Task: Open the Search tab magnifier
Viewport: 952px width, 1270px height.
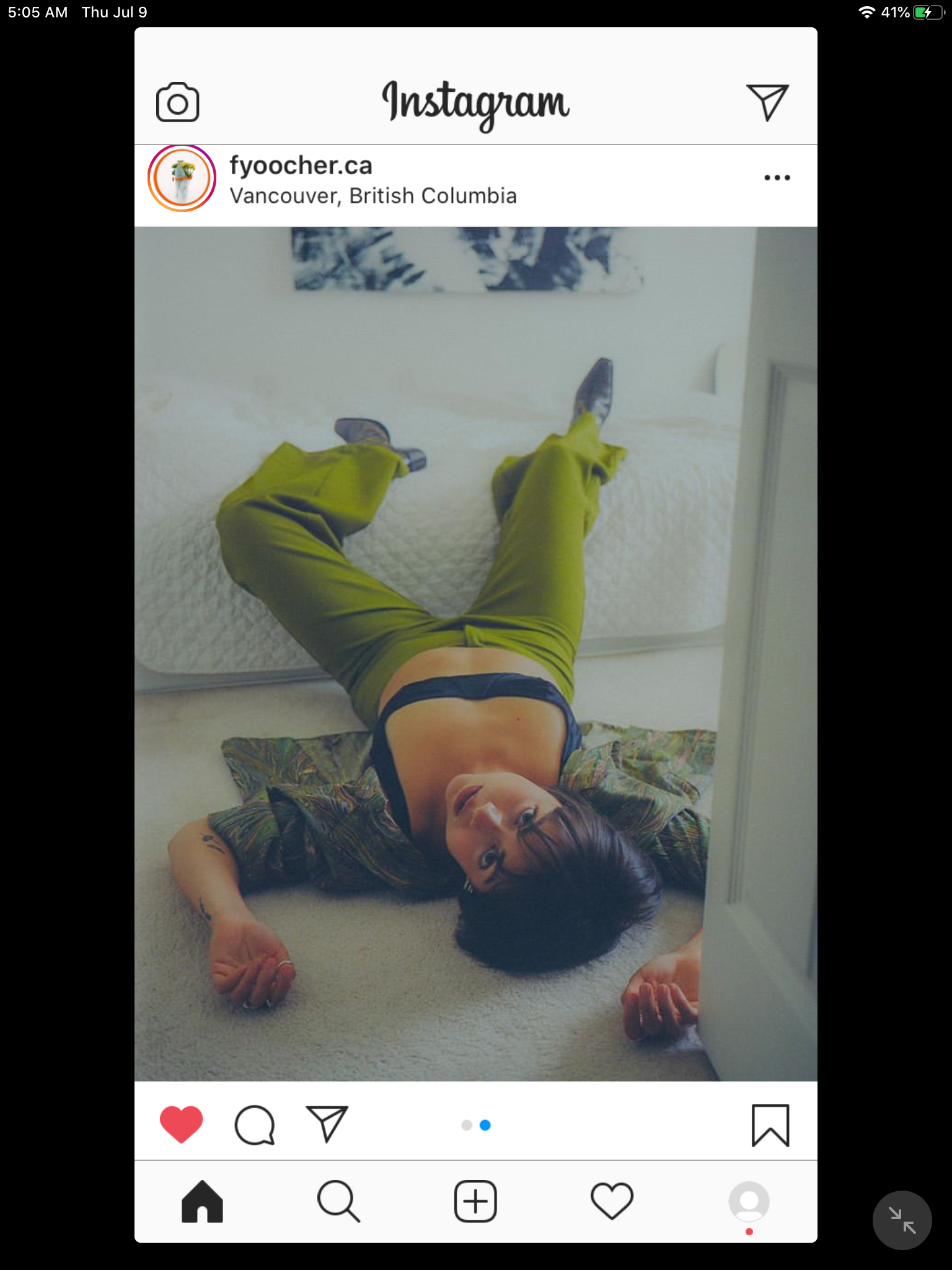Action: (x=338, y=1201)
